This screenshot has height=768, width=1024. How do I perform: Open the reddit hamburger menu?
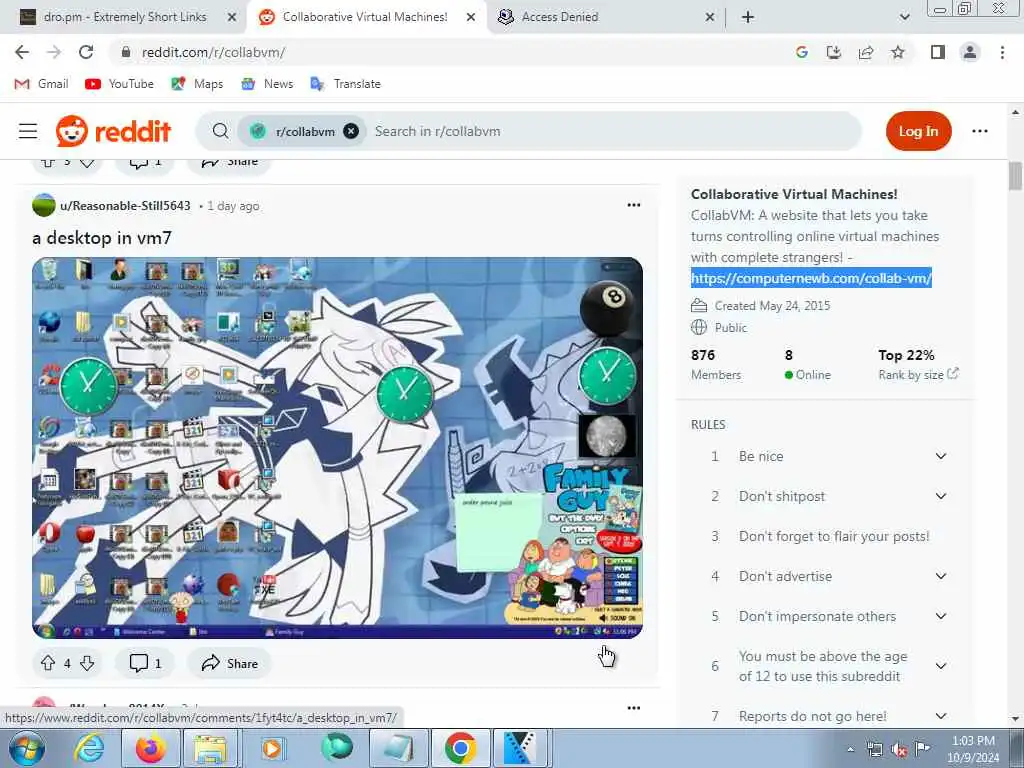coord(28,131)
